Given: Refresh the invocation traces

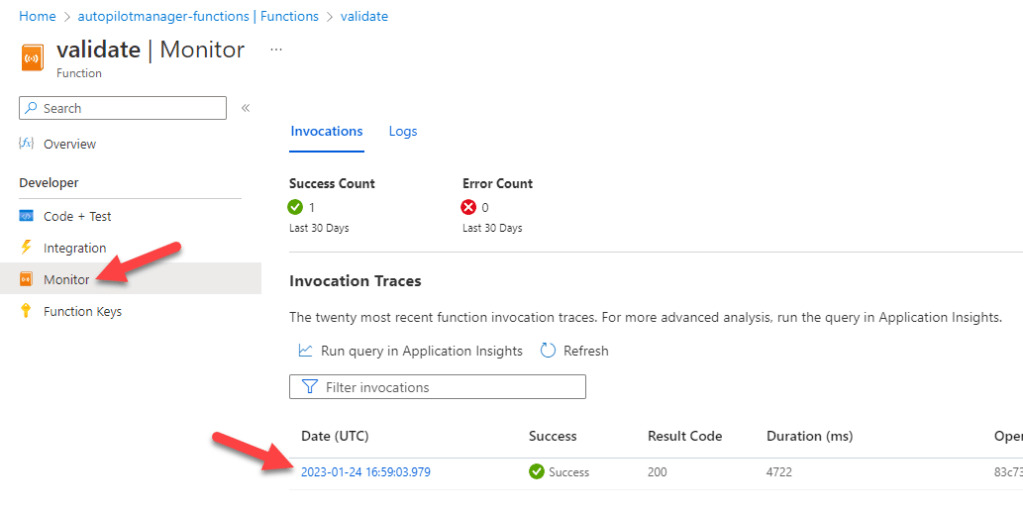Looking at the screenshot, I should pos(586,351).
